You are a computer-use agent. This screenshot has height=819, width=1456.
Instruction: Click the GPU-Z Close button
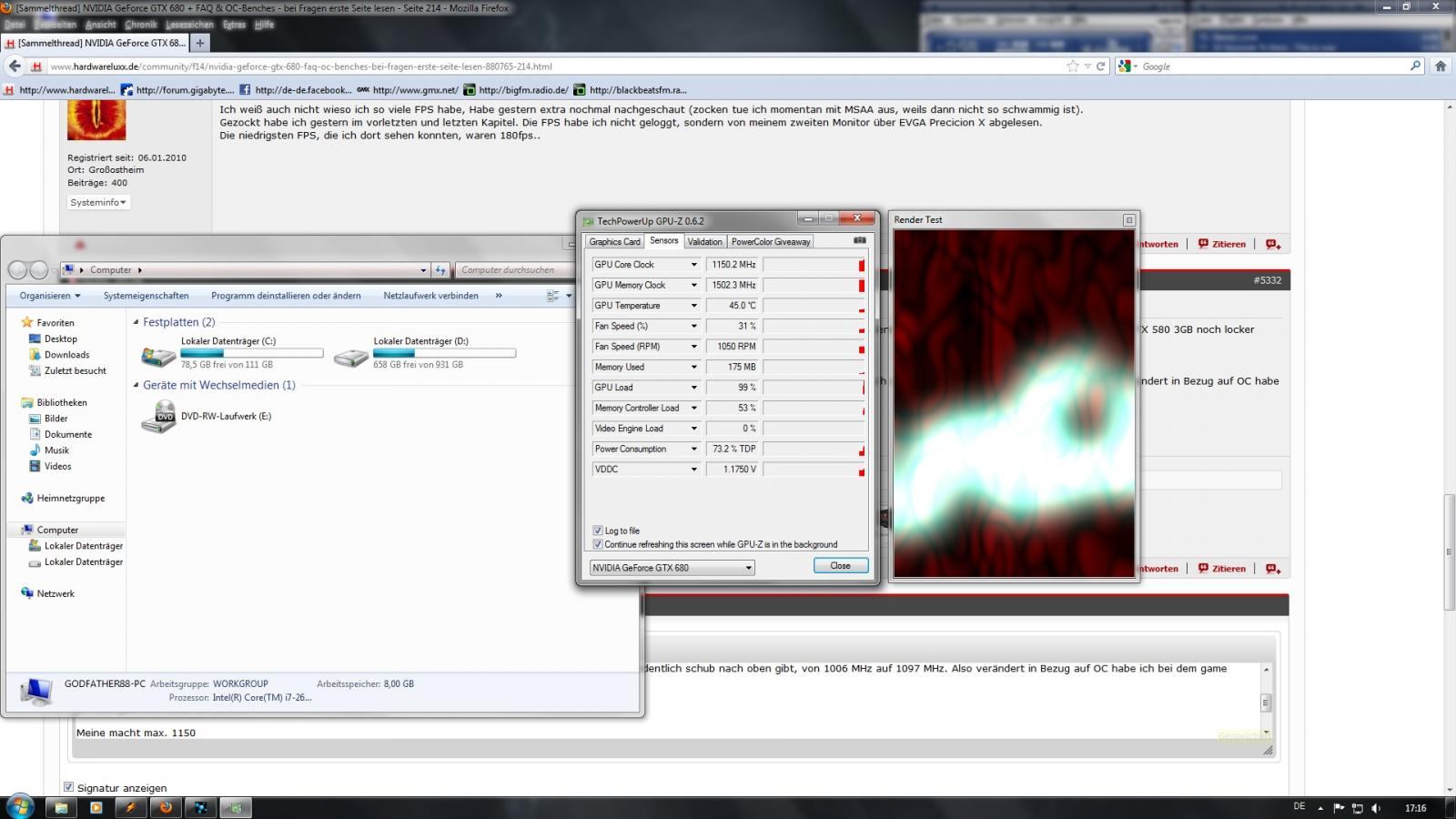[840, 566]
